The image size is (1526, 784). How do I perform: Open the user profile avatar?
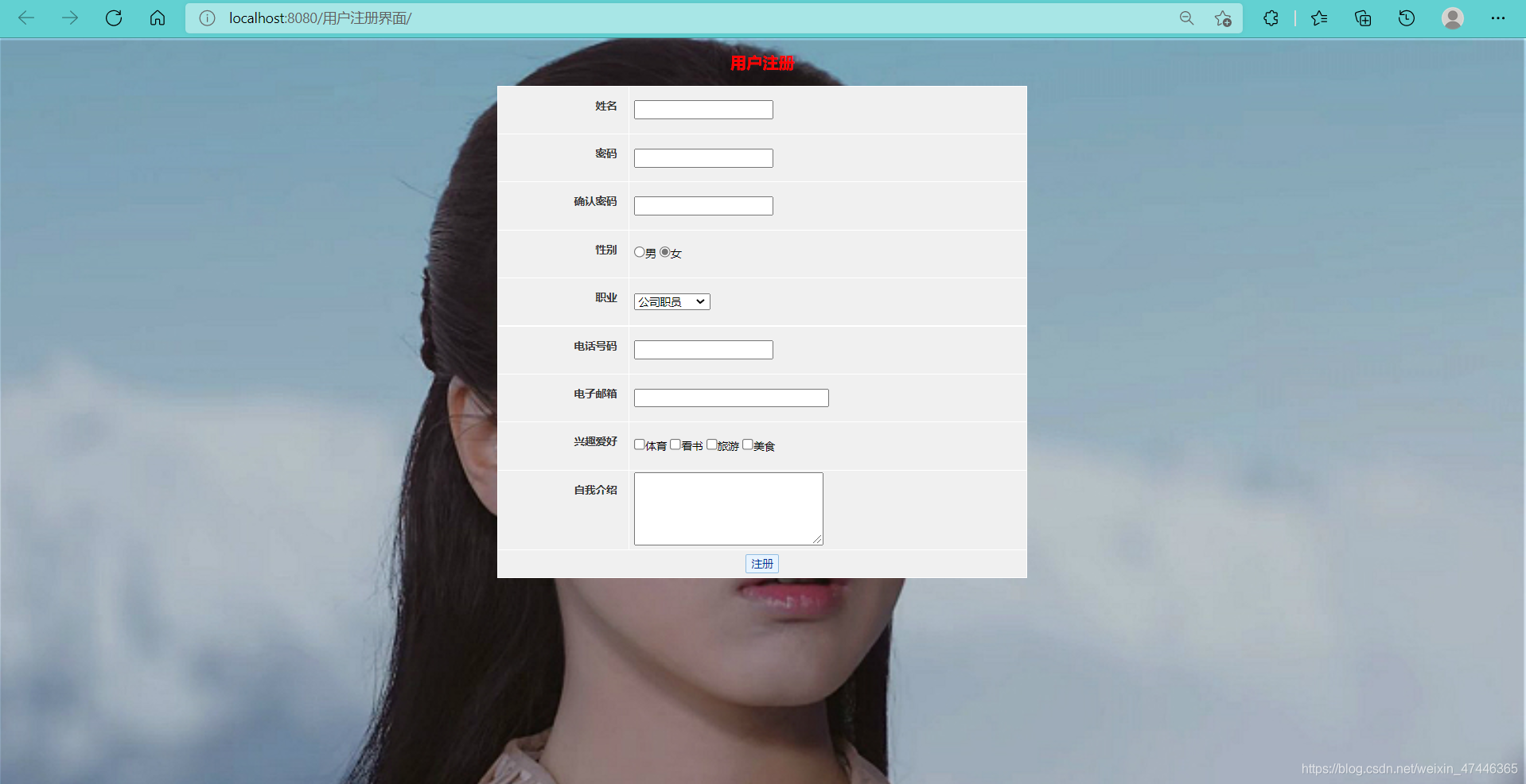coord(1453,17)
